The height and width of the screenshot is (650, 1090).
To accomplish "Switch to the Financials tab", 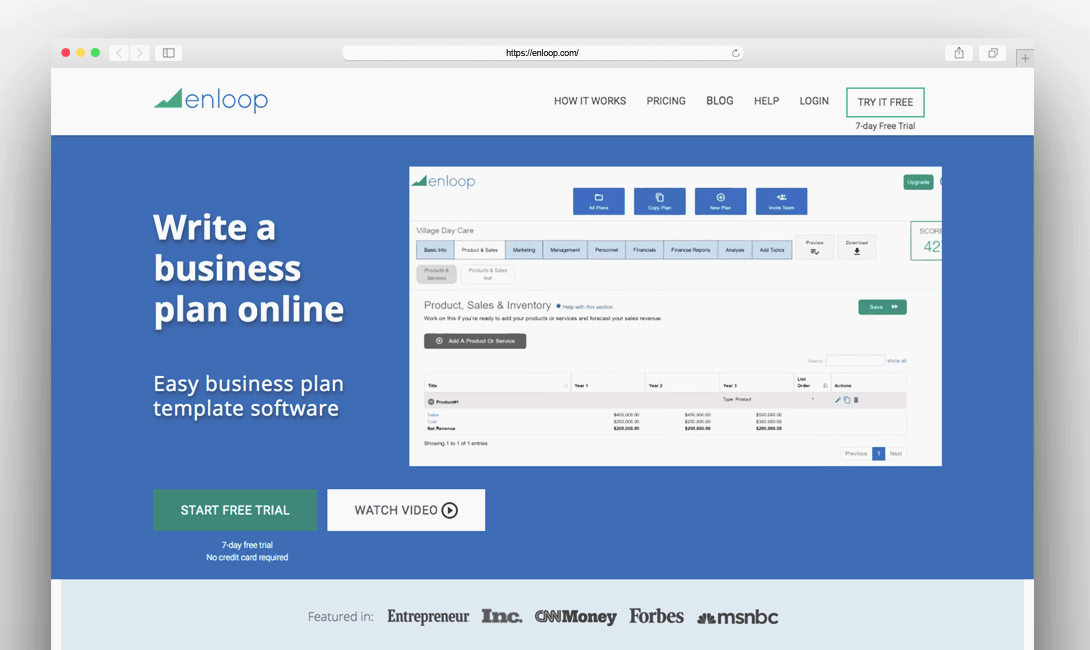I will pyautogui.click(x=644, y=250).
